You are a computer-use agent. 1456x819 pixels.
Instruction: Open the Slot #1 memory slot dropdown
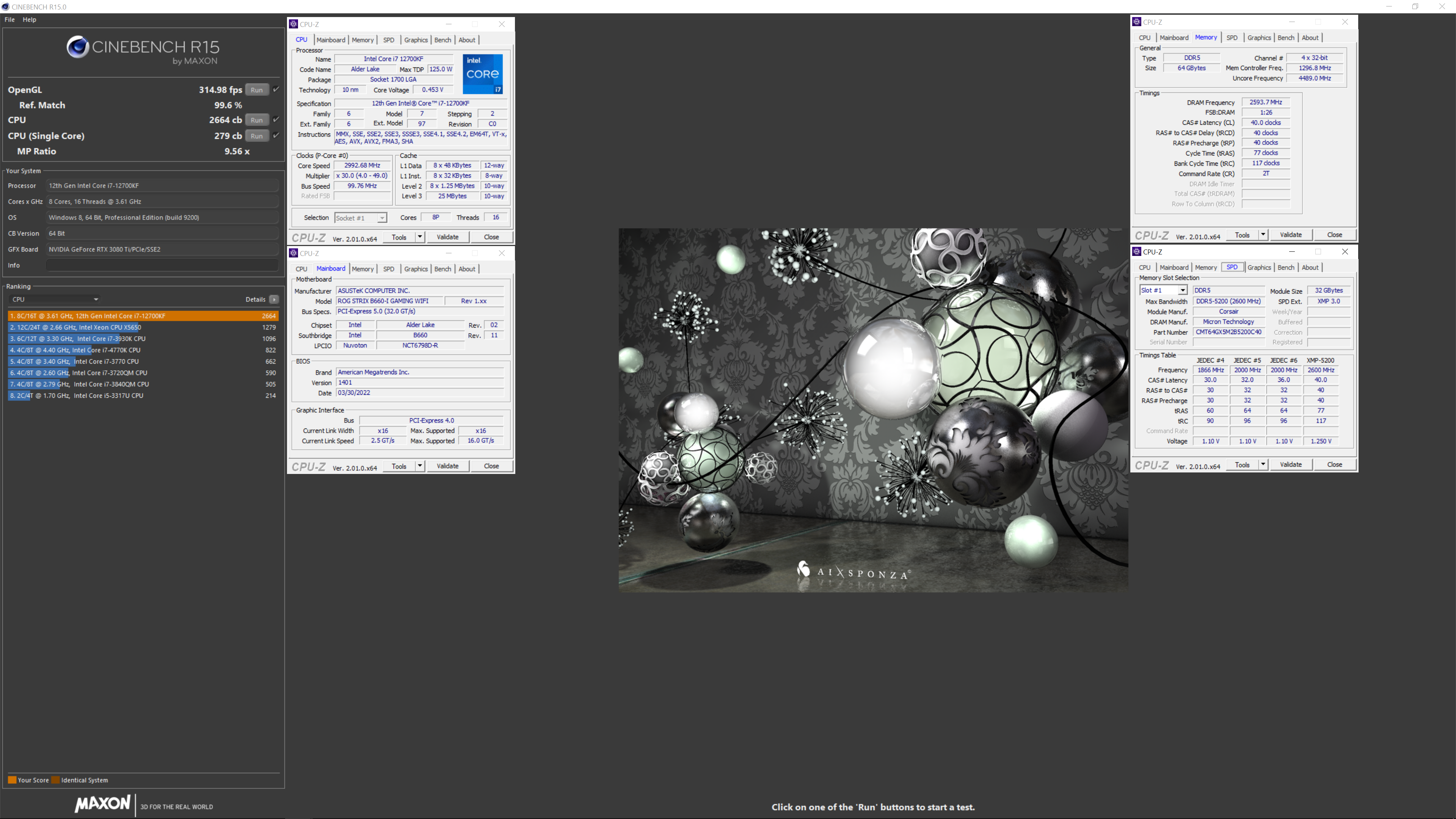click(x=1163, y=290)
